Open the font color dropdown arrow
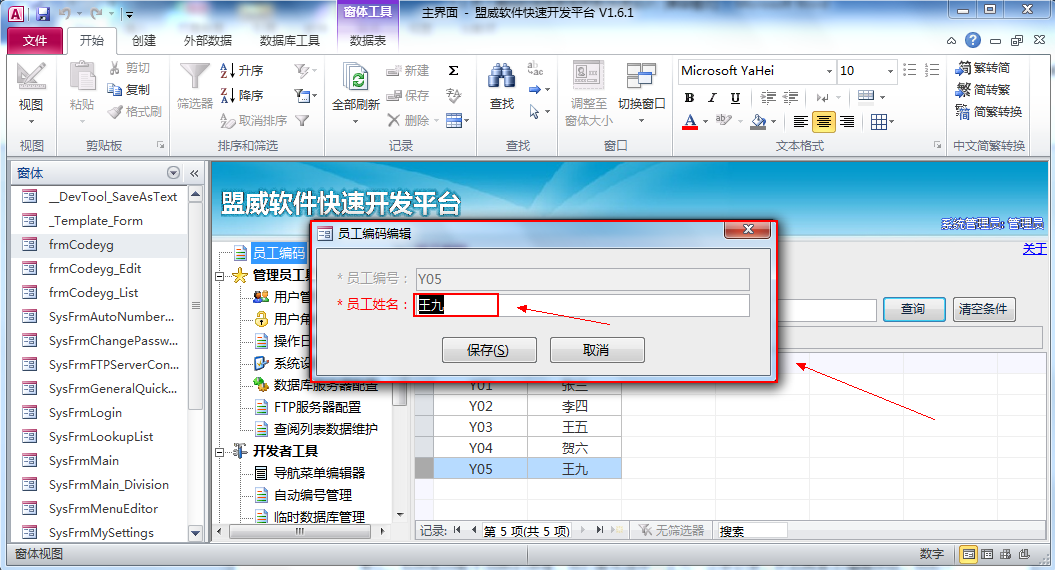This screenshot has width=1055, height=570. tap(705, 122)
